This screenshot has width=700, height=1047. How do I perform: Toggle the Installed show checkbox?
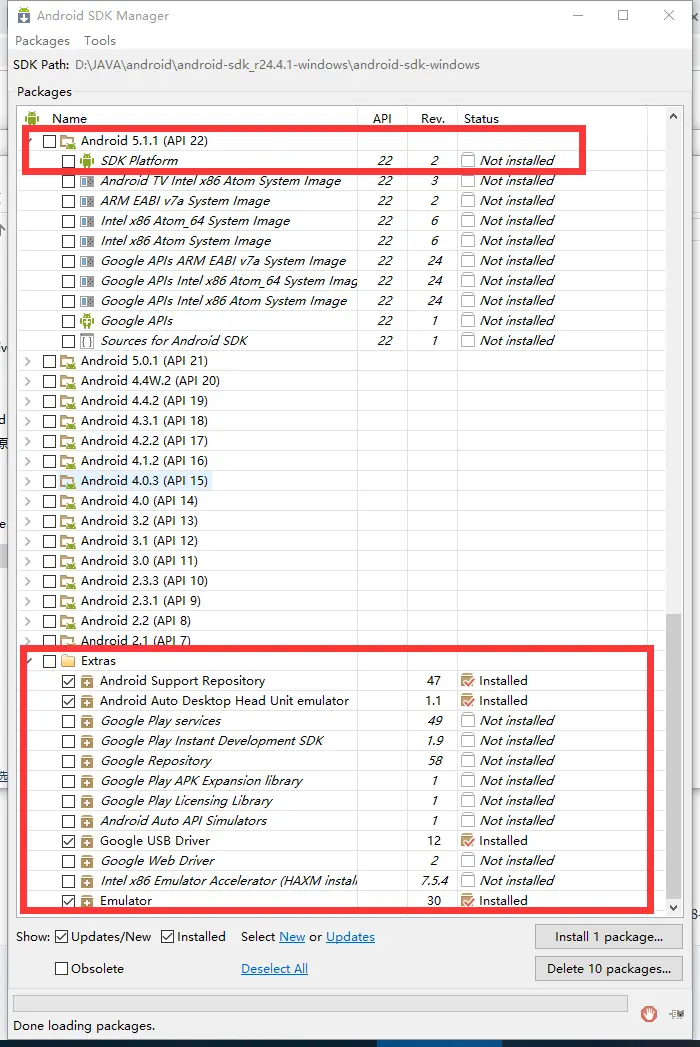(167, 937)
